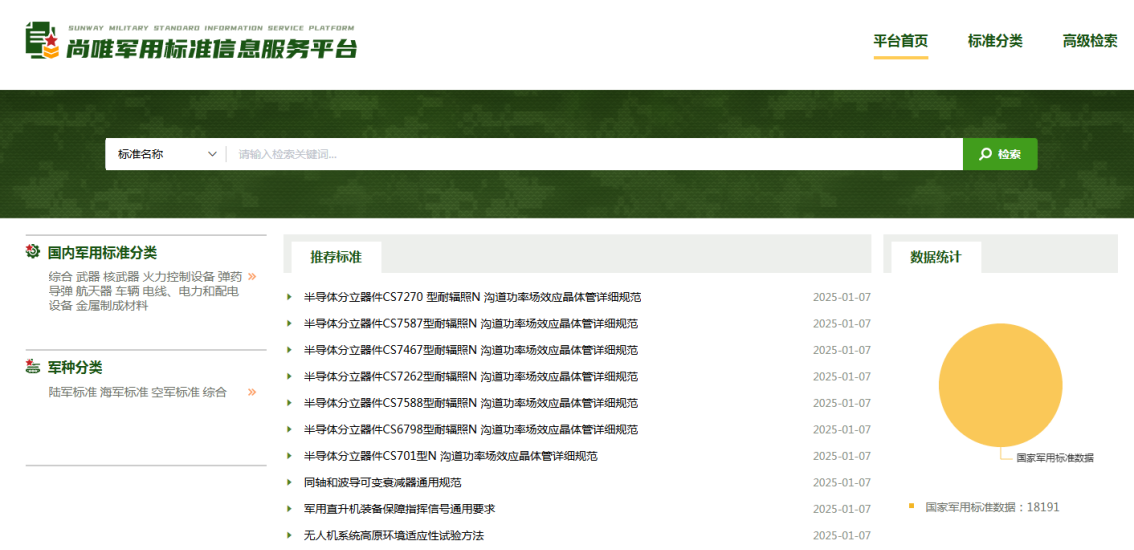Select the 数据统计 tab

coord(936,257)
